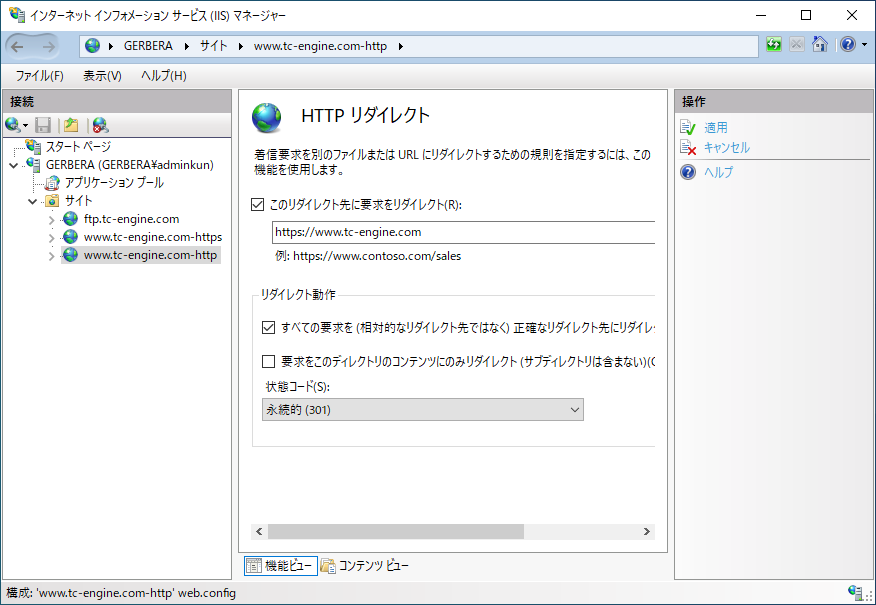This screenshot has width=876, height=605.
Task: Select the ftp.tc-engine.com site
Action: (x=131, y=219)
